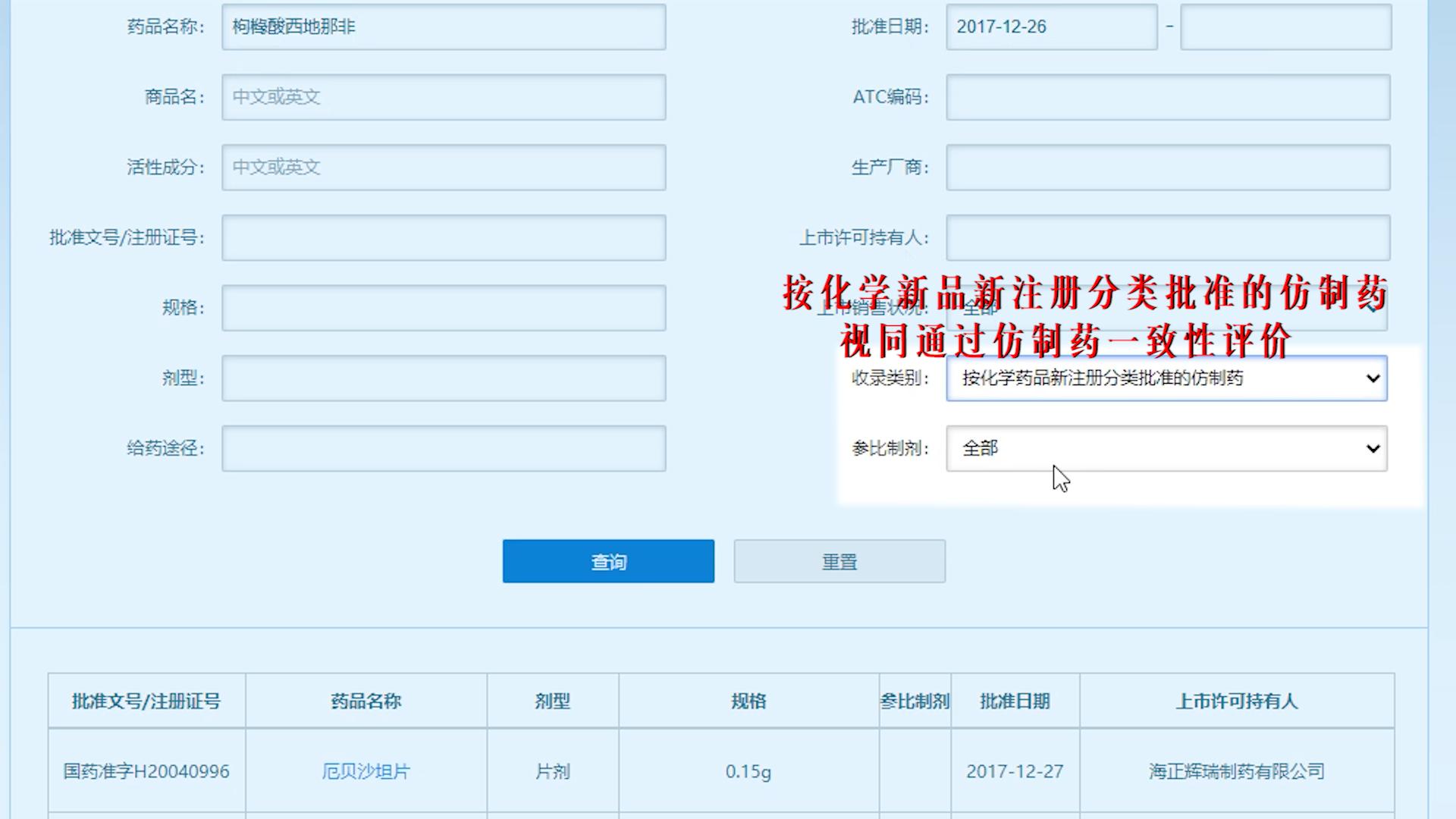Click the 活性成分 input field
Image resolution: width=1456 pixels, height=819 pixels.
click(443, 167)
